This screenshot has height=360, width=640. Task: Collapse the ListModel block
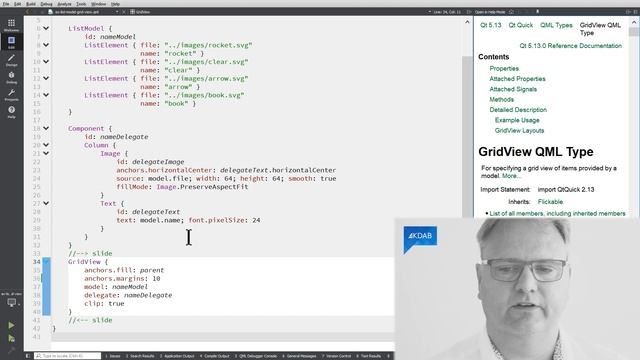46,28
